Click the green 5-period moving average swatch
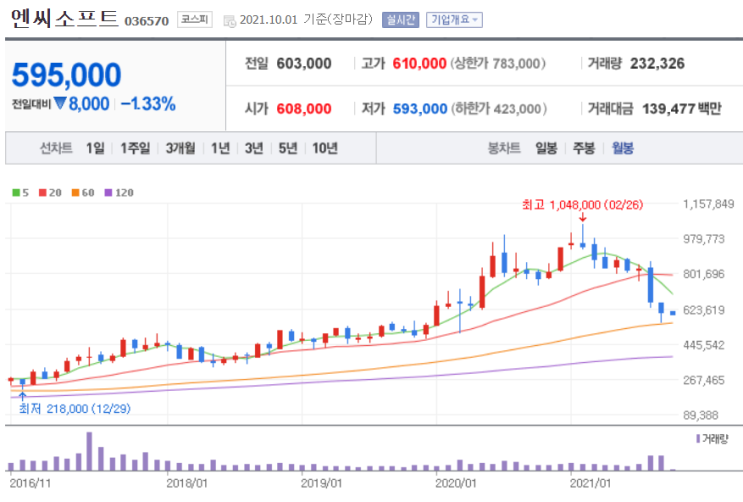Viewport: 743px width, 502px height. (16, 192)
